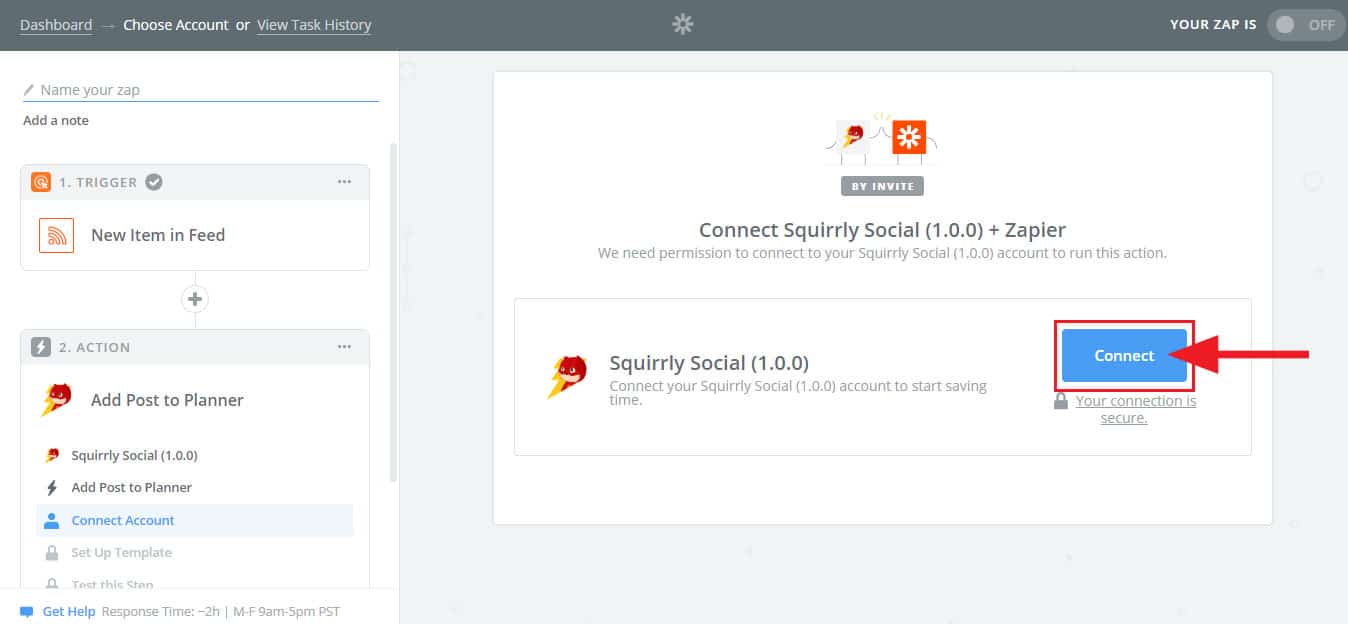Click the Choose Account breadcrumb text
Image resolution: width=1348 pixels, height=624 pixels.
176,25
